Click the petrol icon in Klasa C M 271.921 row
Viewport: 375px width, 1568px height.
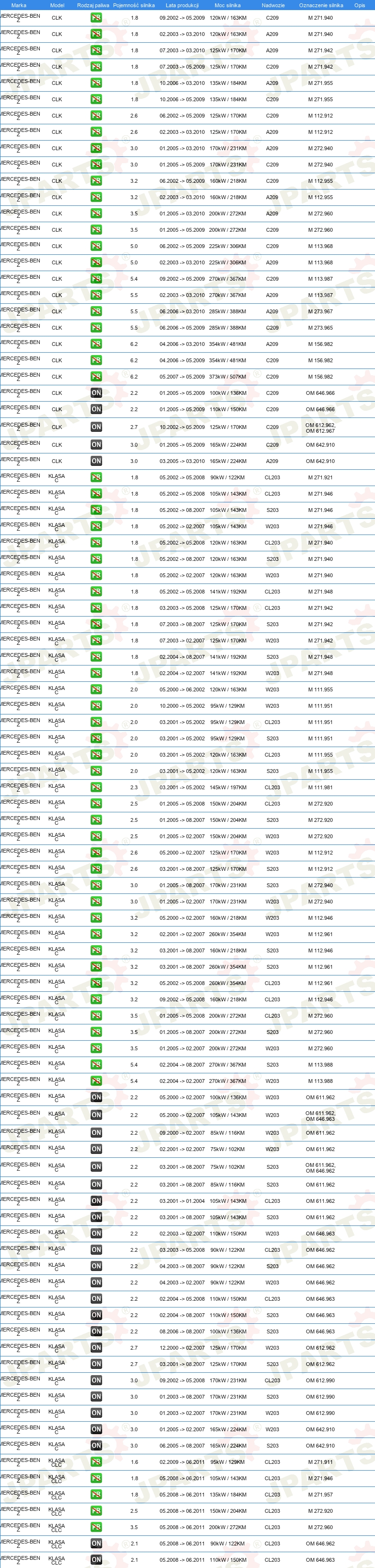tap(96, 478)
